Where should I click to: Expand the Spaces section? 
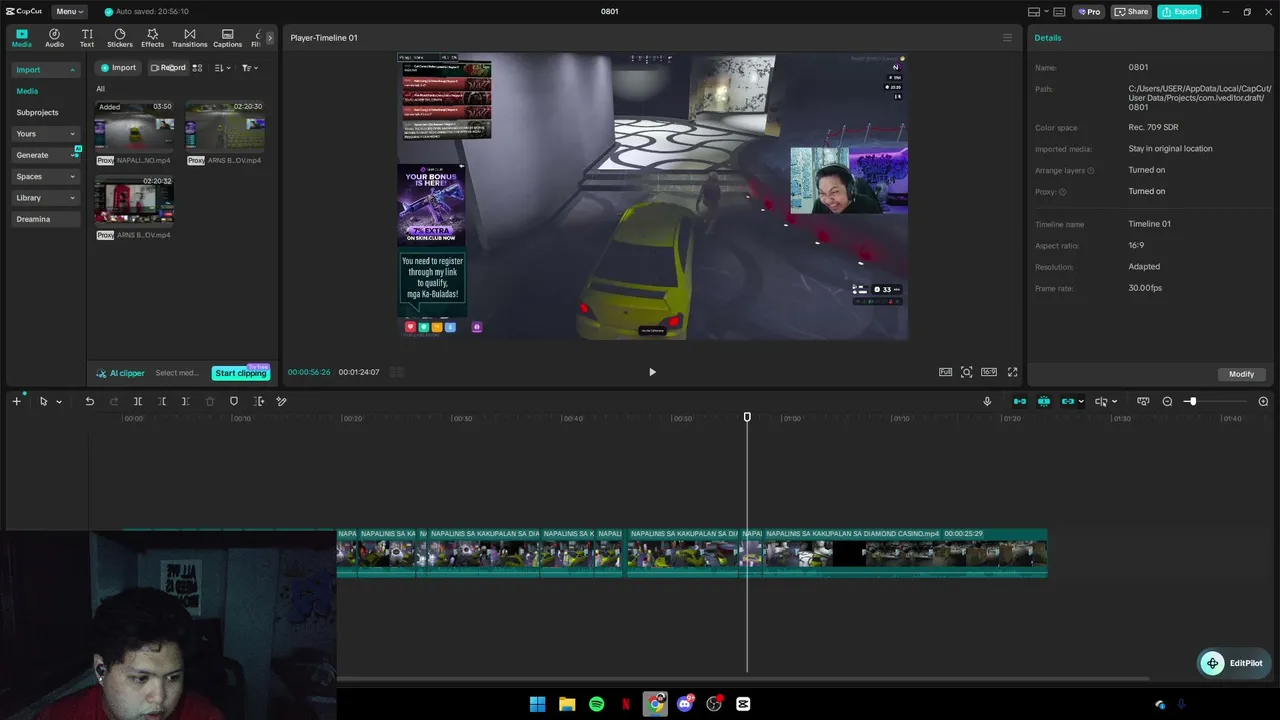tap(45, 177)
